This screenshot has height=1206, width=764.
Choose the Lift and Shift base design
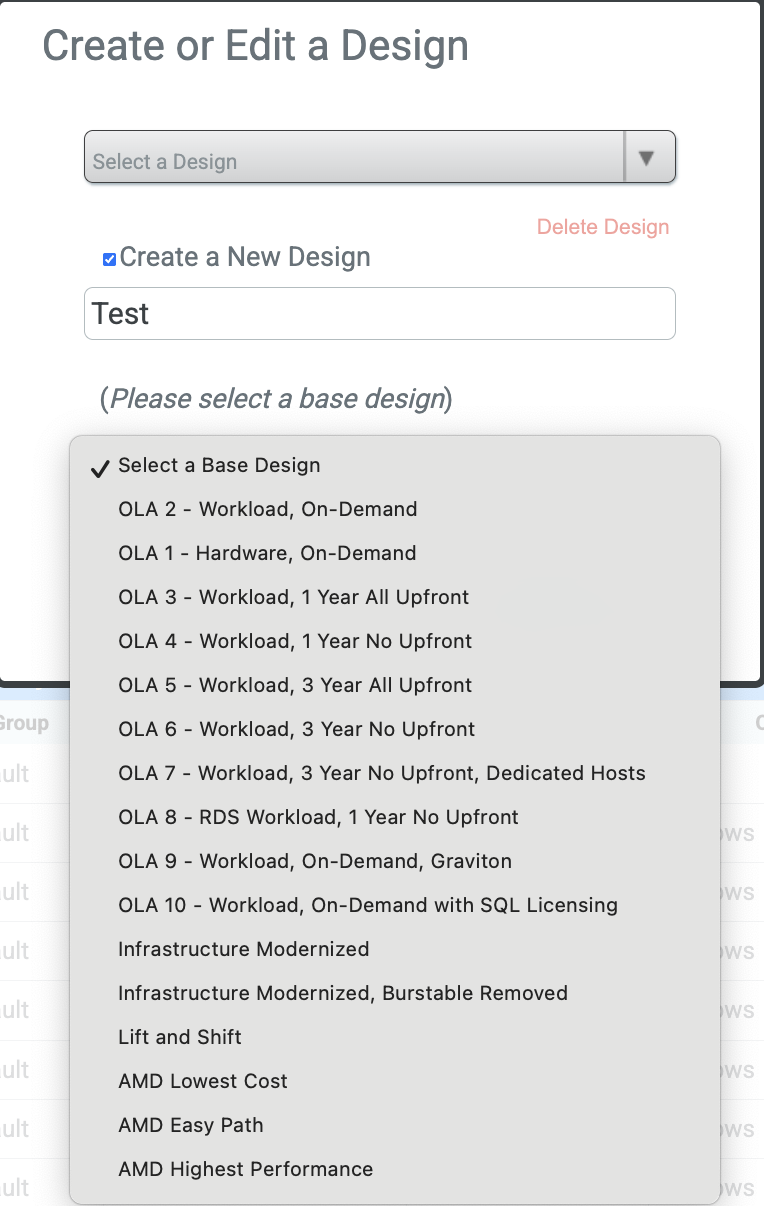(x=180, y=1037)
